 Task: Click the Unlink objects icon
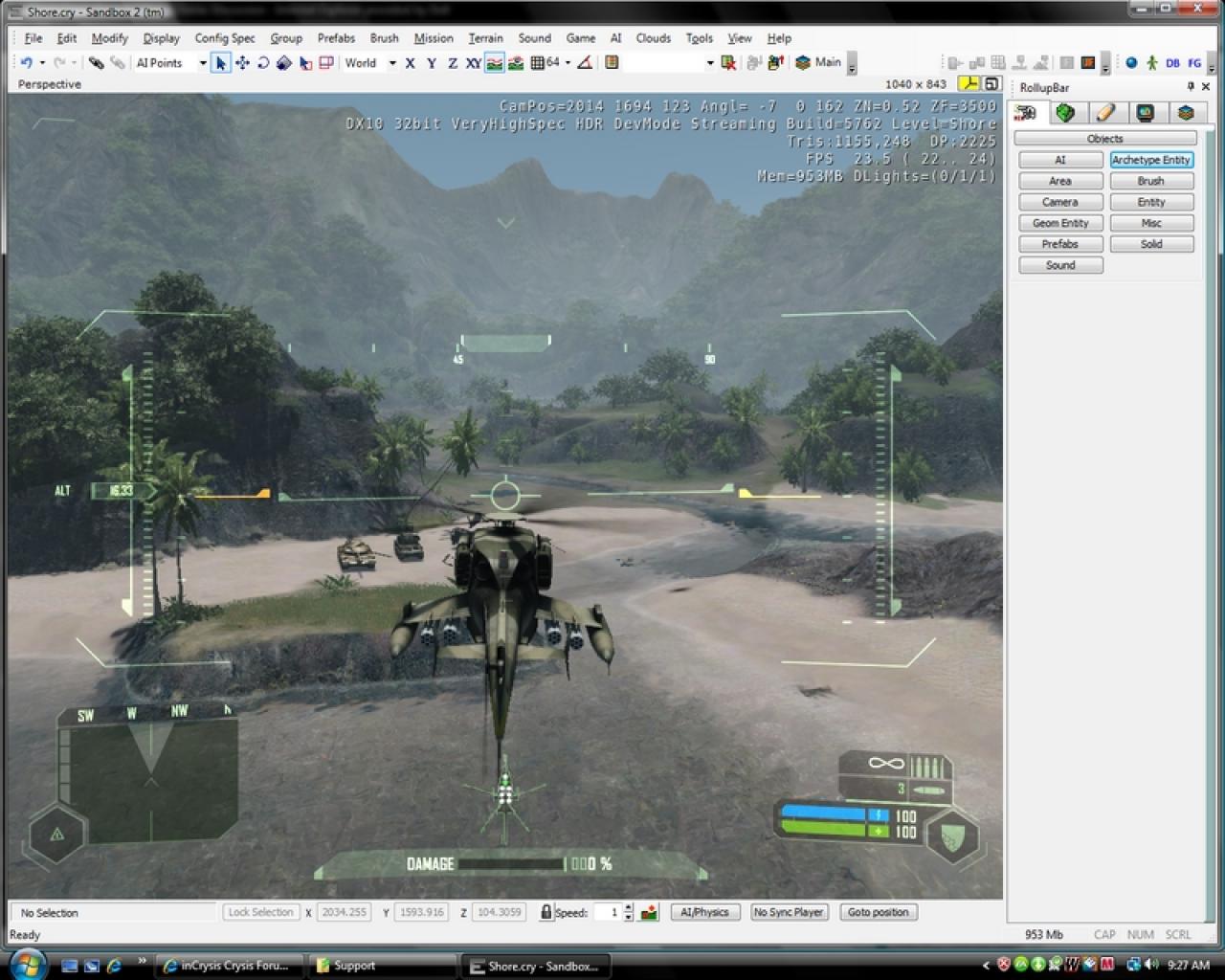click(x=117, y=63)
